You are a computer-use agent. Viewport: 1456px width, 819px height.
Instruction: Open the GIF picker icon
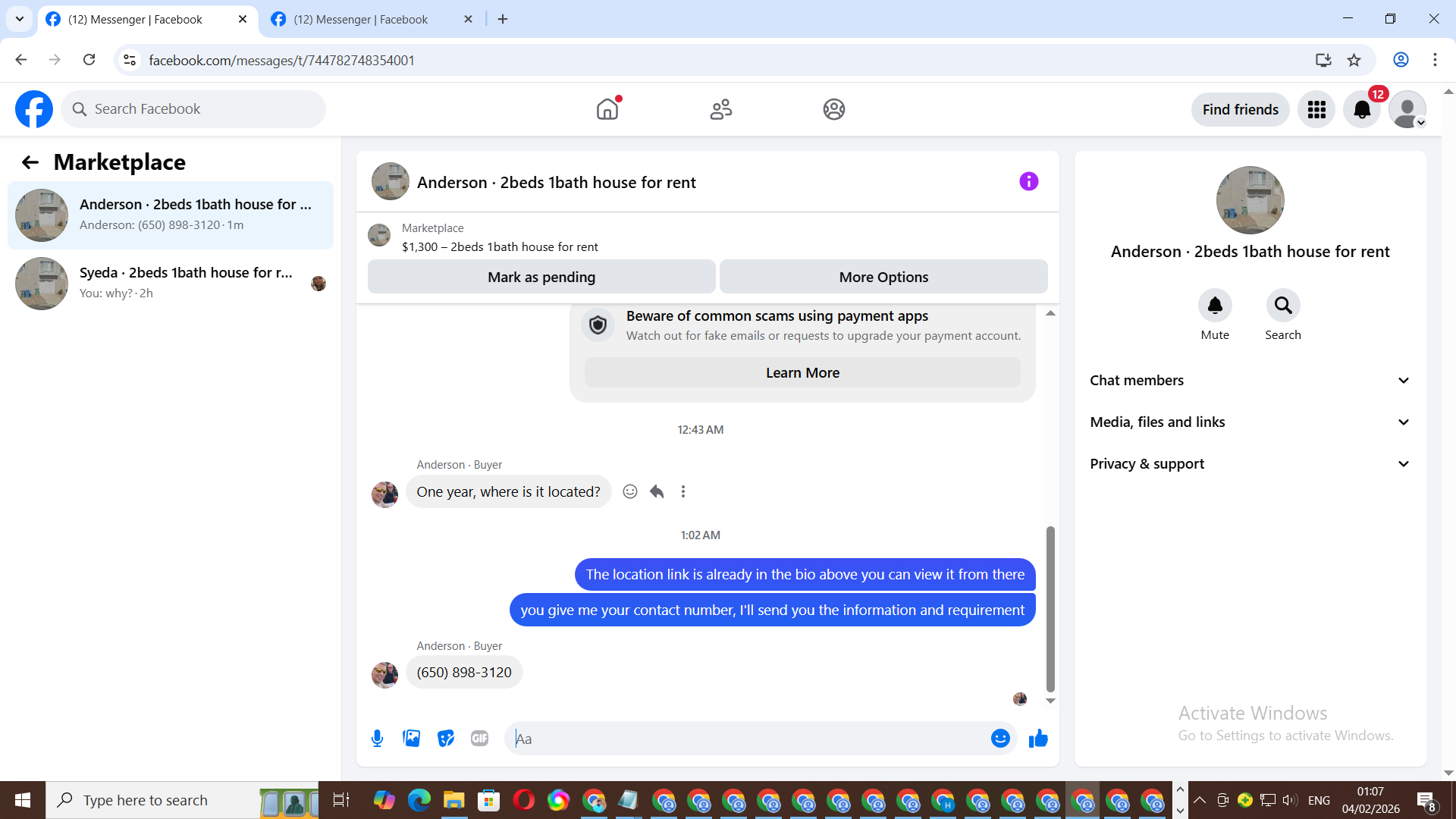coord(479,738)
